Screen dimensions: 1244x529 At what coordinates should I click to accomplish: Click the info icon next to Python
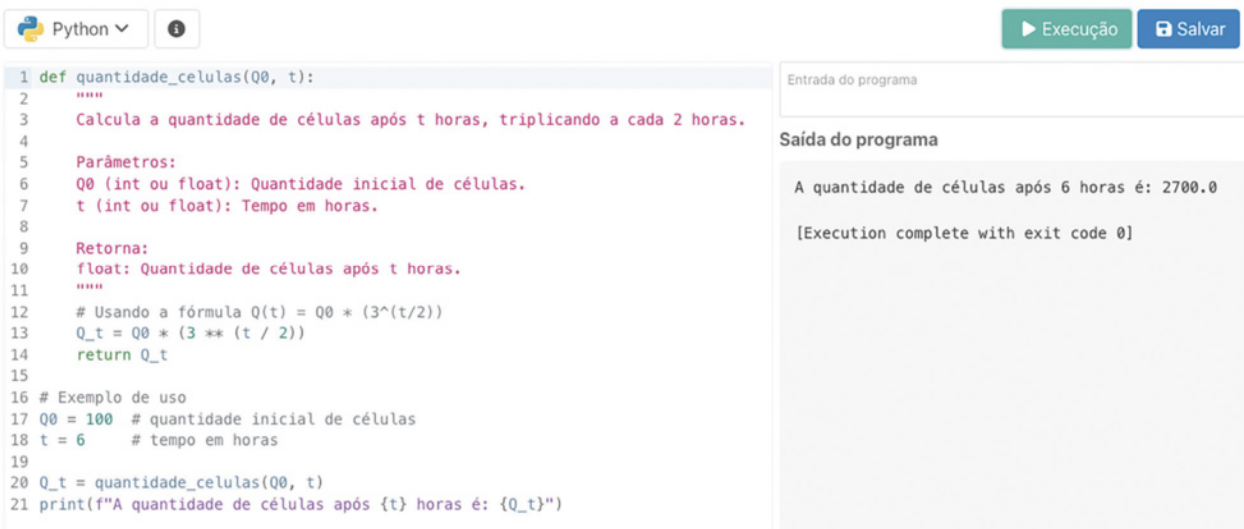pyautogui.click(x=177, y=29)
